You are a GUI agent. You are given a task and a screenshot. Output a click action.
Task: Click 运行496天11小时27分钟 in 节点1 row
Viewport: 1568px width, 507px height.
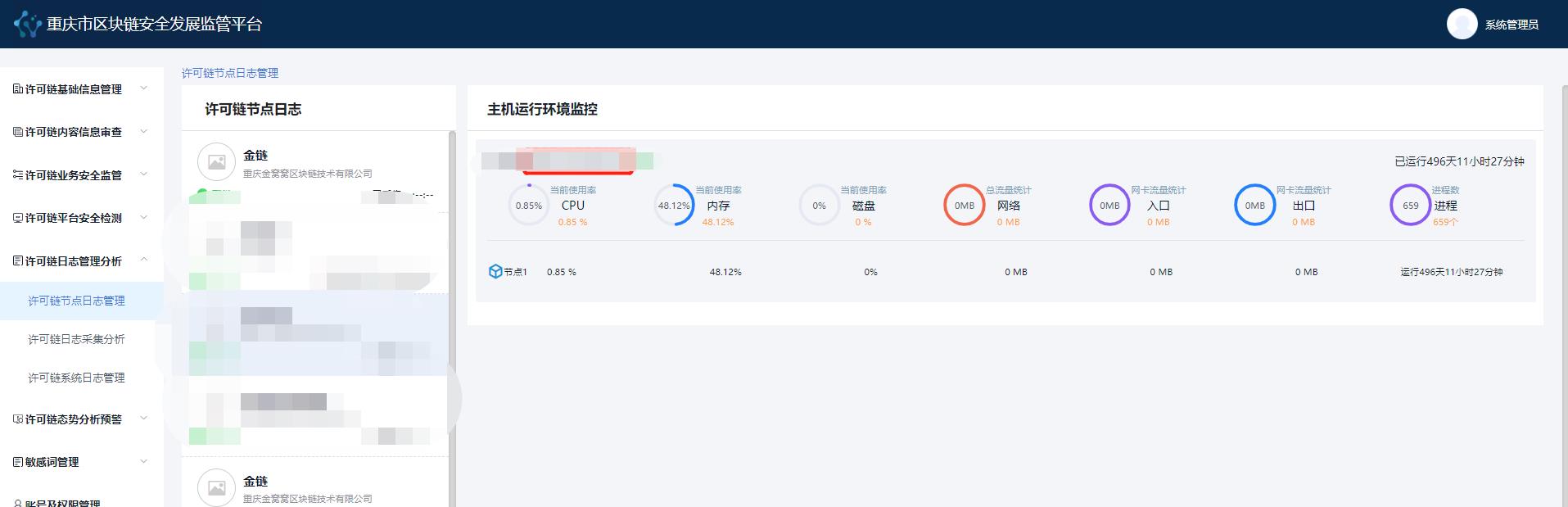click(1452, 272)
